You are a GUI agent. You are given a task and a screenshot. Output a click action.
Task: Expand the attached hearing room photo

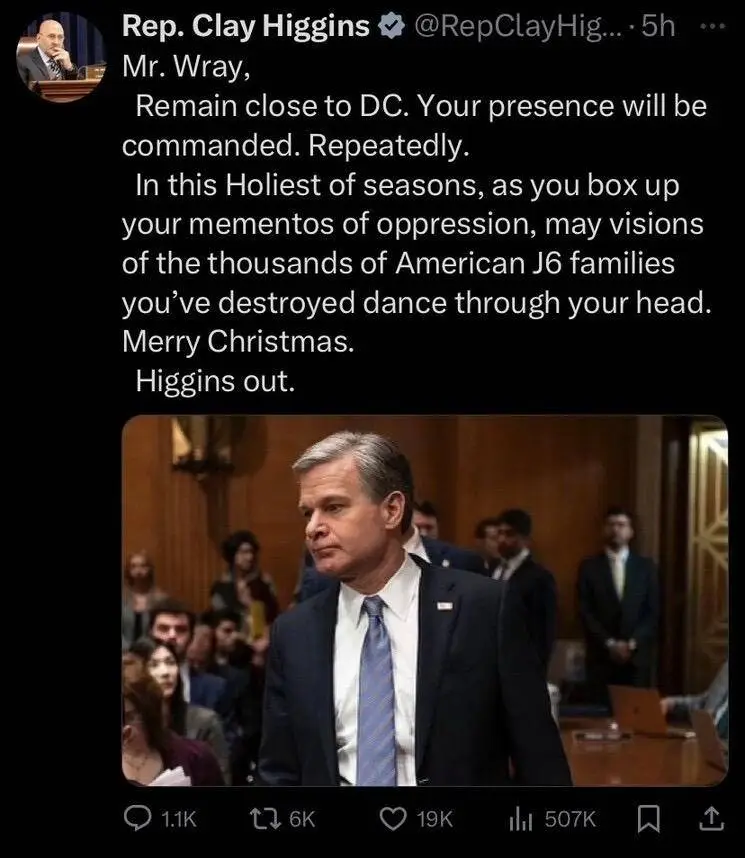(x=425, y=600)
